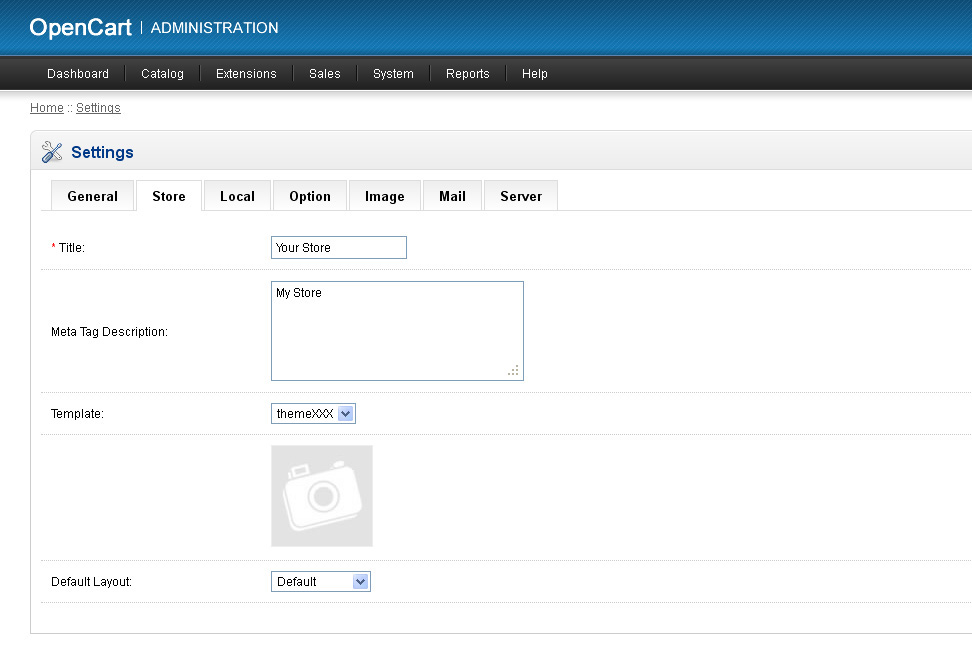Image resolution: width=972 pixels, height=661 pixels.
Task: Switch to the General tab
Action: click(x=92, y=196)
